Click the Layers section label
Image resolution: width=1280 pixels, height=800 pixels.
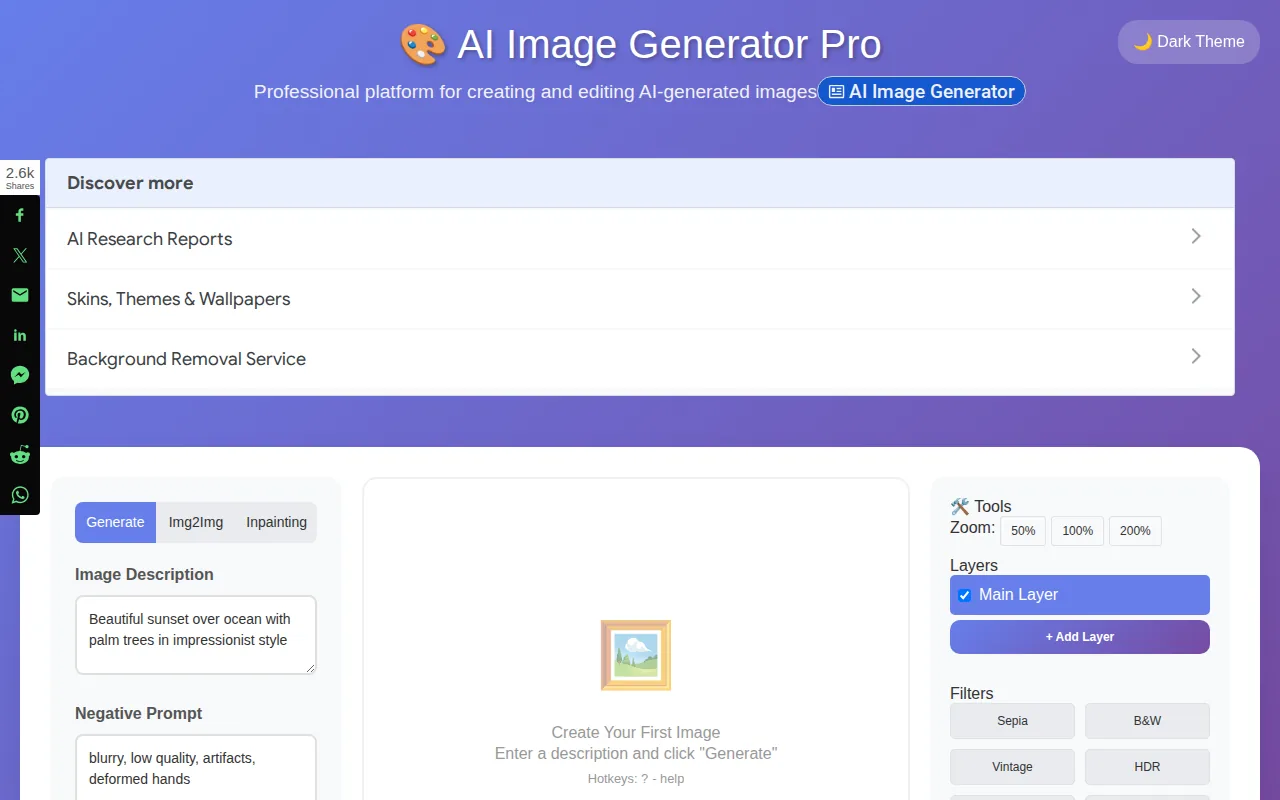click(x=974, y=565)
